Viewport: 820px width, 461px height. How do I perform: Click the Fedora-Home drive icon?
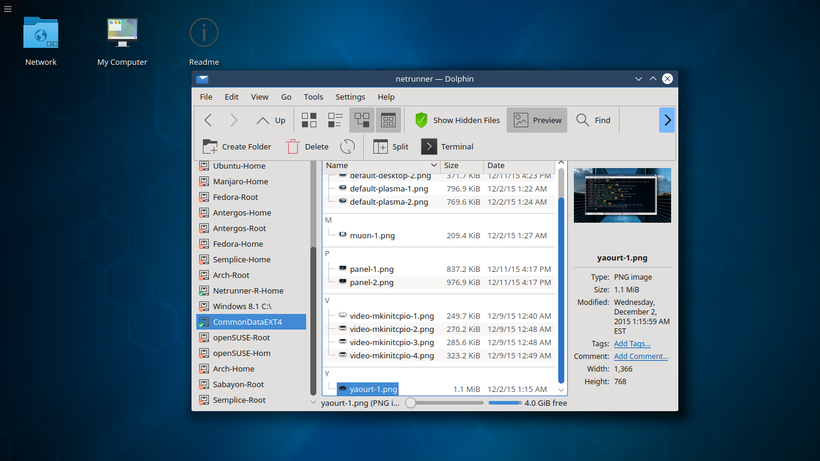coord(204,244)
